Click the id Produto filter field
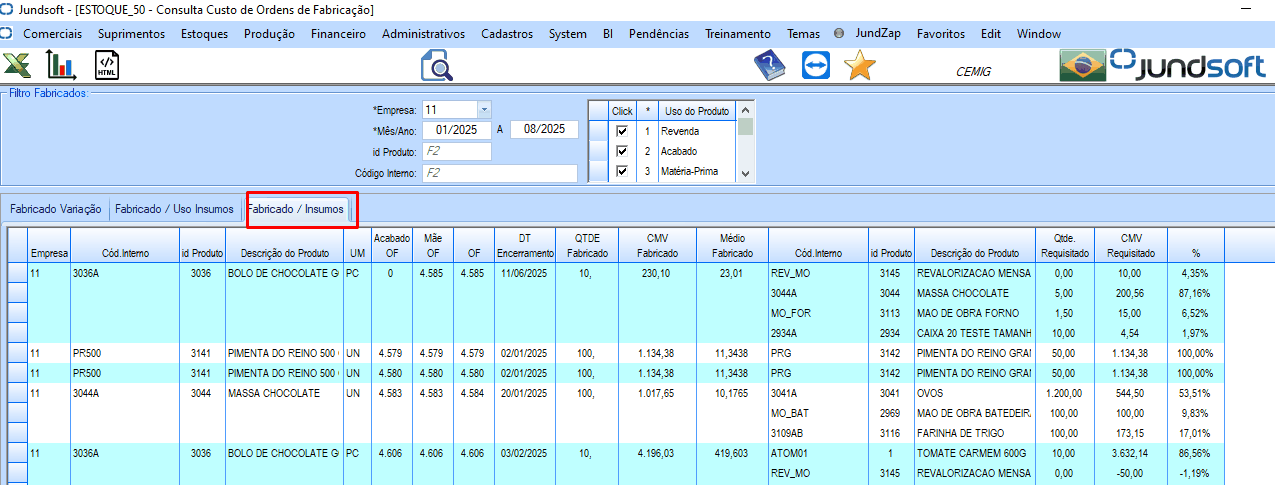This screenshot has height=485, width=1275. coord(457,152)
